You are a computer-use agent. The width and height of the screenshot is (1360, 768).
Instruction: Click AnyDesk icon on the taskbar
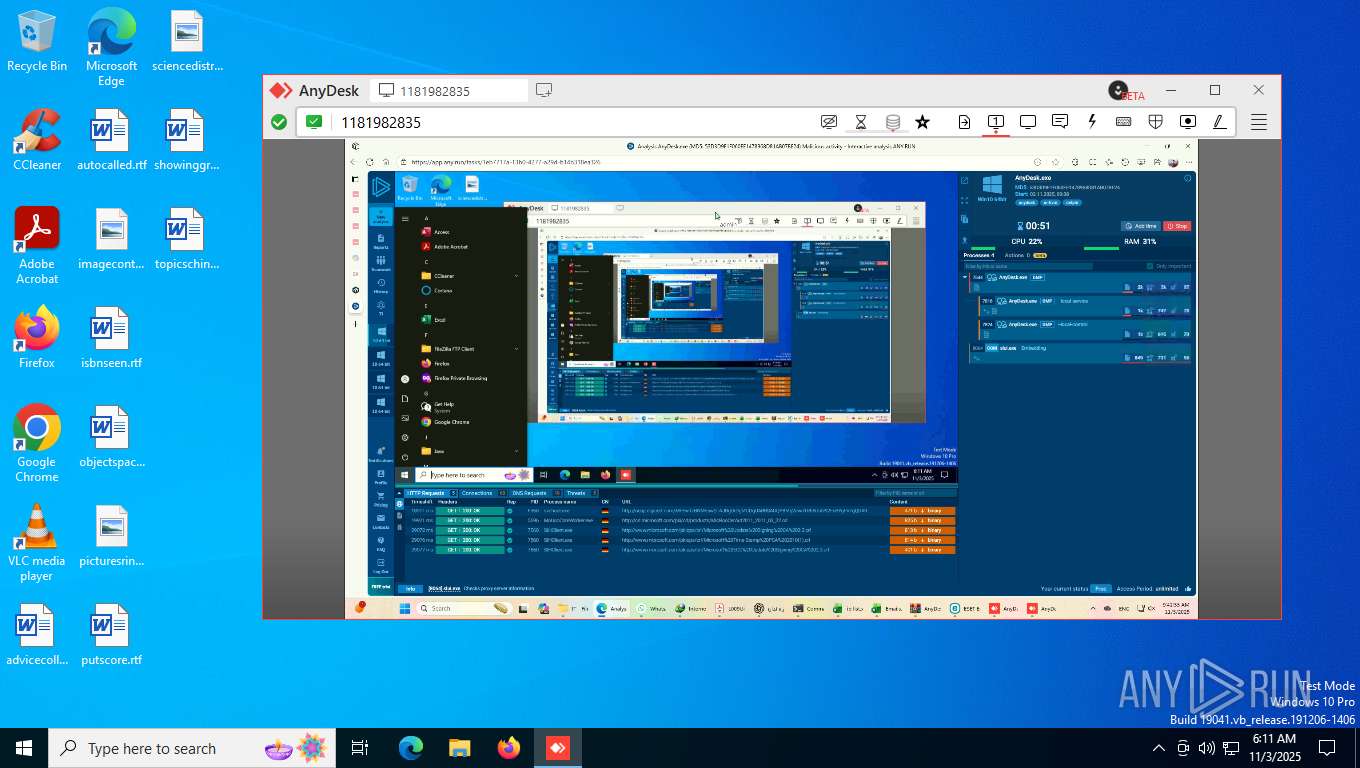coord(557,748)
